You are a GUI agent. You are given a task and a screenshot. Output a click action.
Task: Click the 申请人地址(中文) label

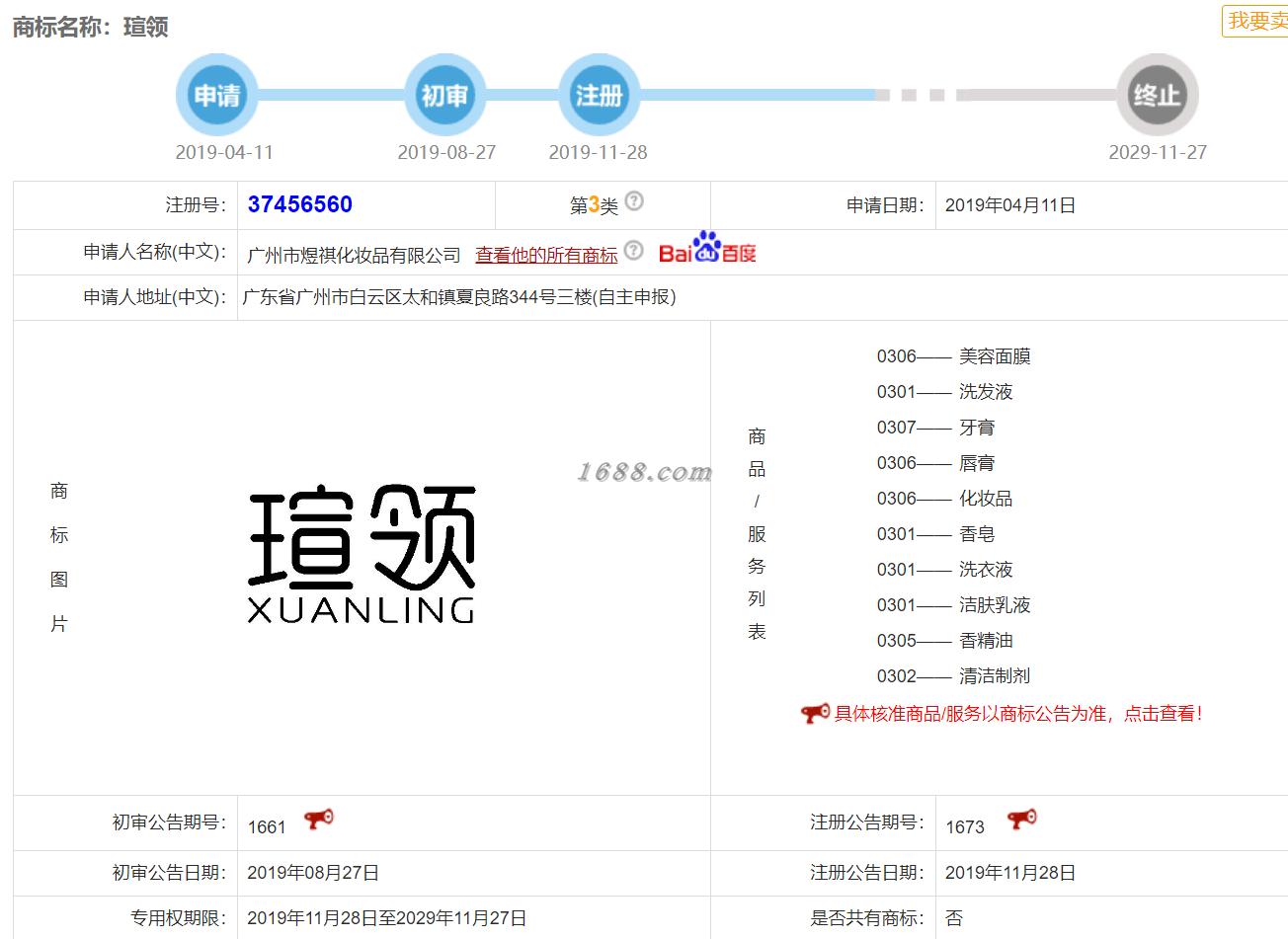[x=155, y=297]
